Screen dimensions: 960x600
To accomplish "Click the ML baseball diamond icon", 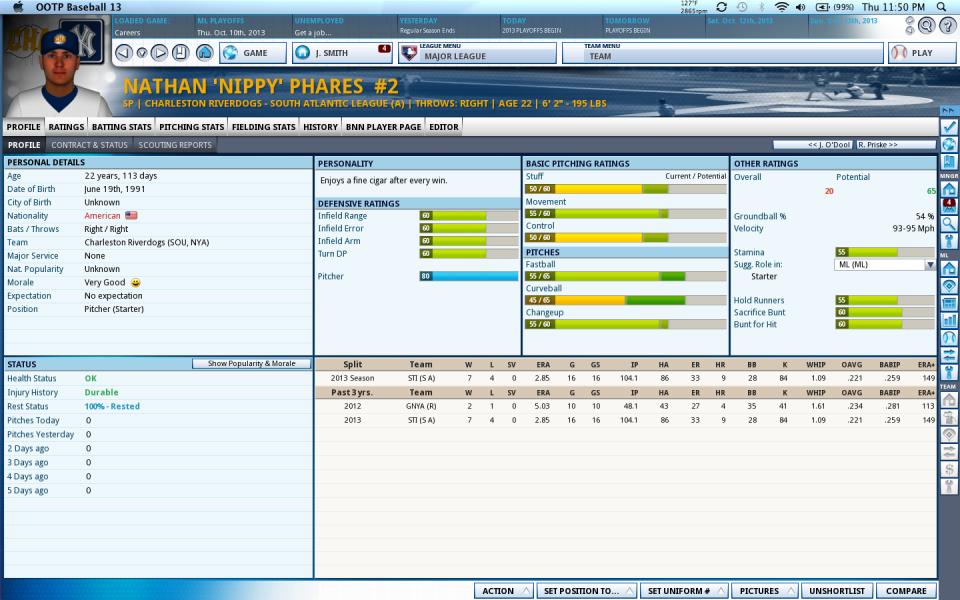I will (949, 285).
